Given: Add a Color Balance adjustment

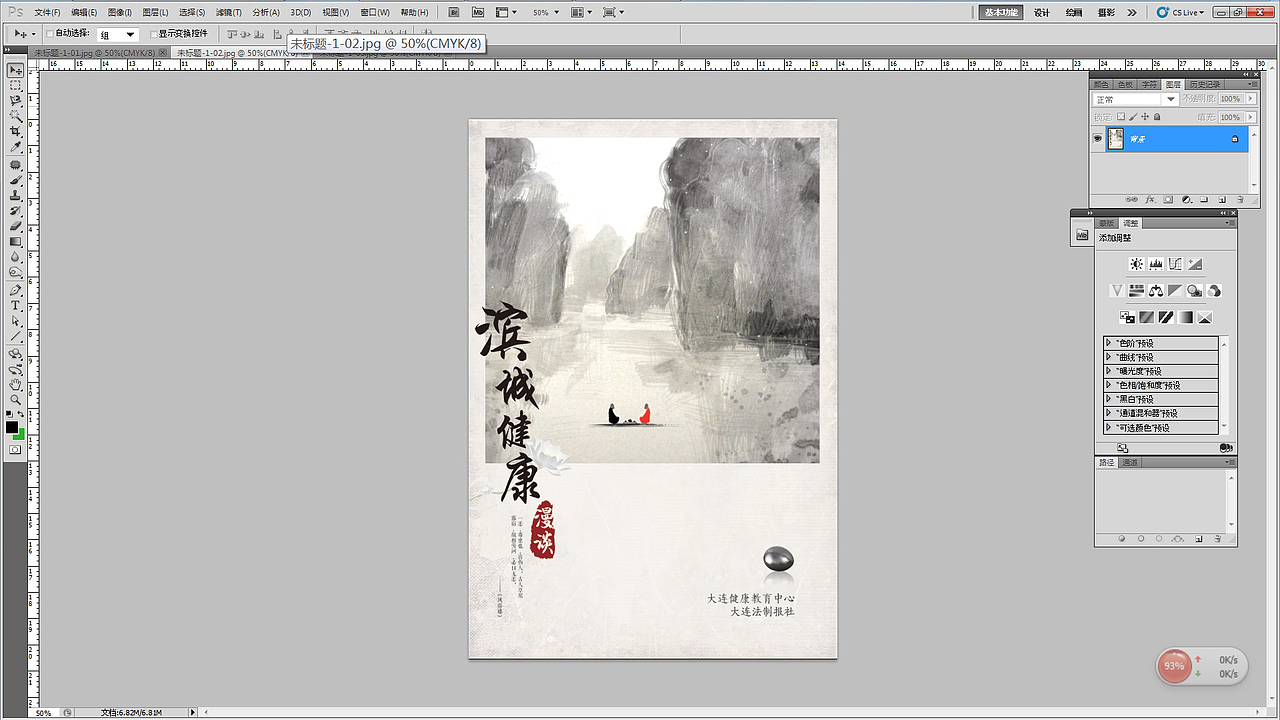Looking at the screenshot, I should point(1156,291).
